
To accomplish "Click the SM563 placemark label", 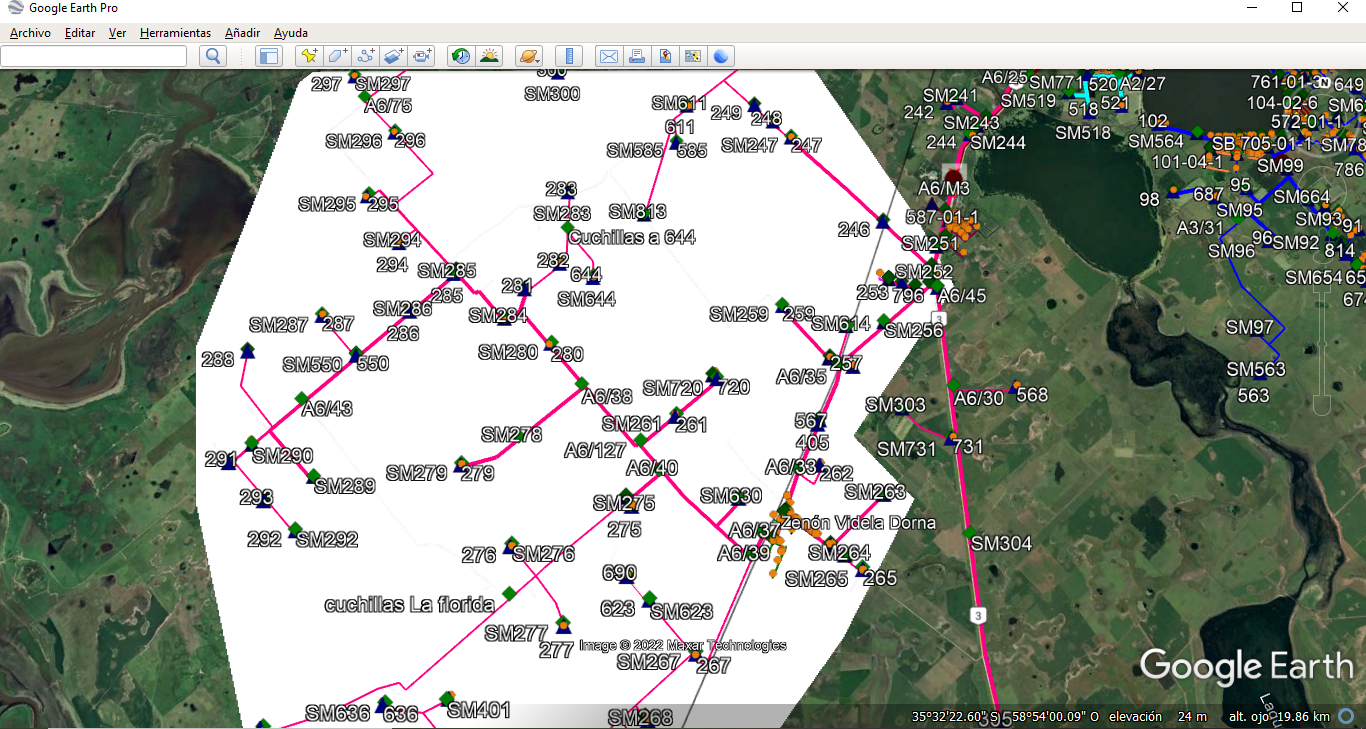I will tap(1257, 369).
